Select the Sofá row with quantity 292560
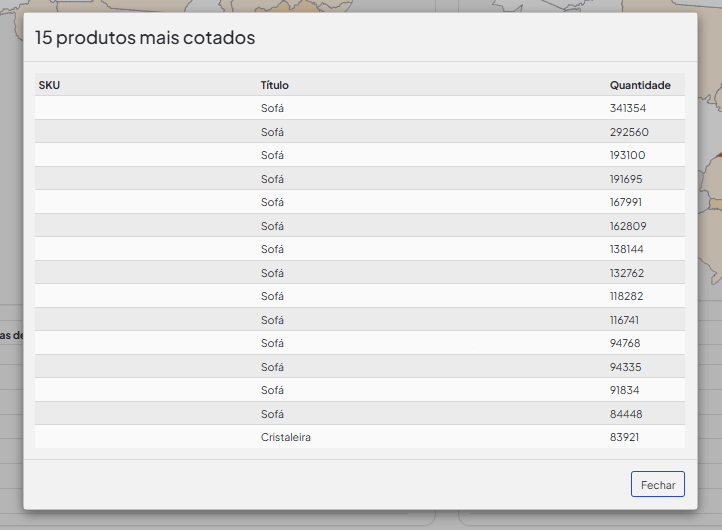Image resolution: width=722 pixels, height=530 pixels. coord(360,132)
